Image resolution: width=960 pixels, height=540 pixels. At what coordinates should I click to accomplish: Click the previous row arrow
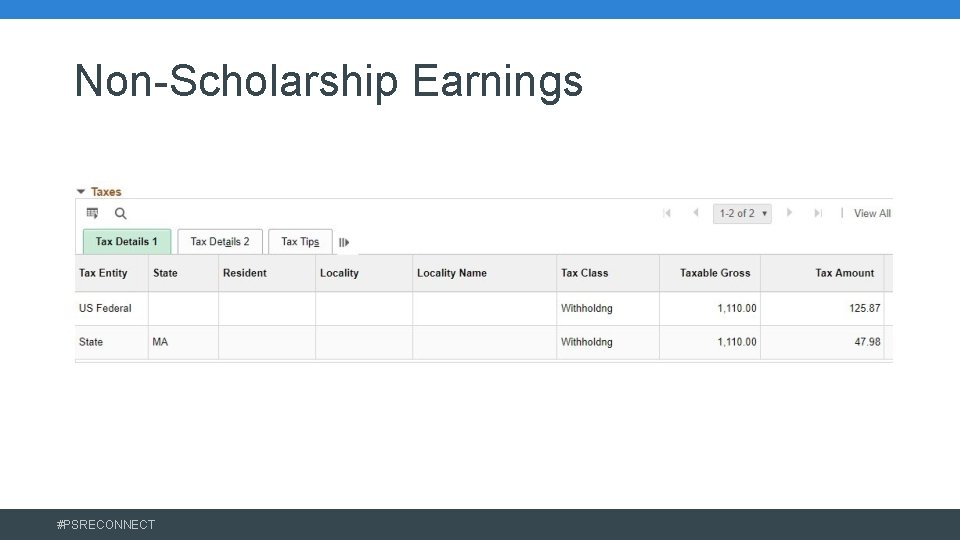click(695, 213)
